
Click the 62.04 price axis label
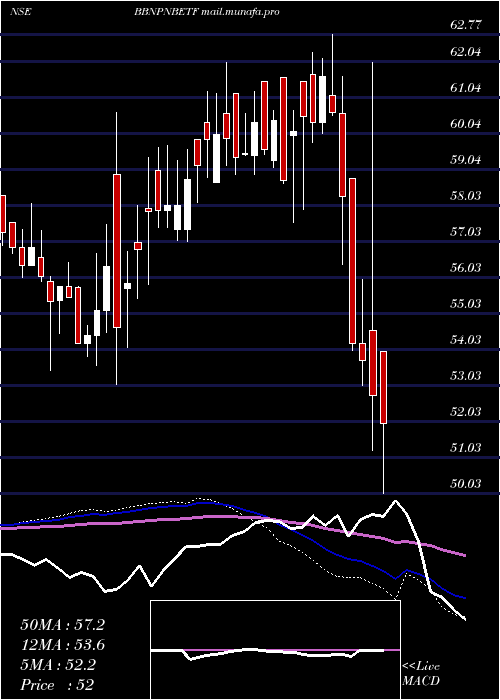[466, 52]
